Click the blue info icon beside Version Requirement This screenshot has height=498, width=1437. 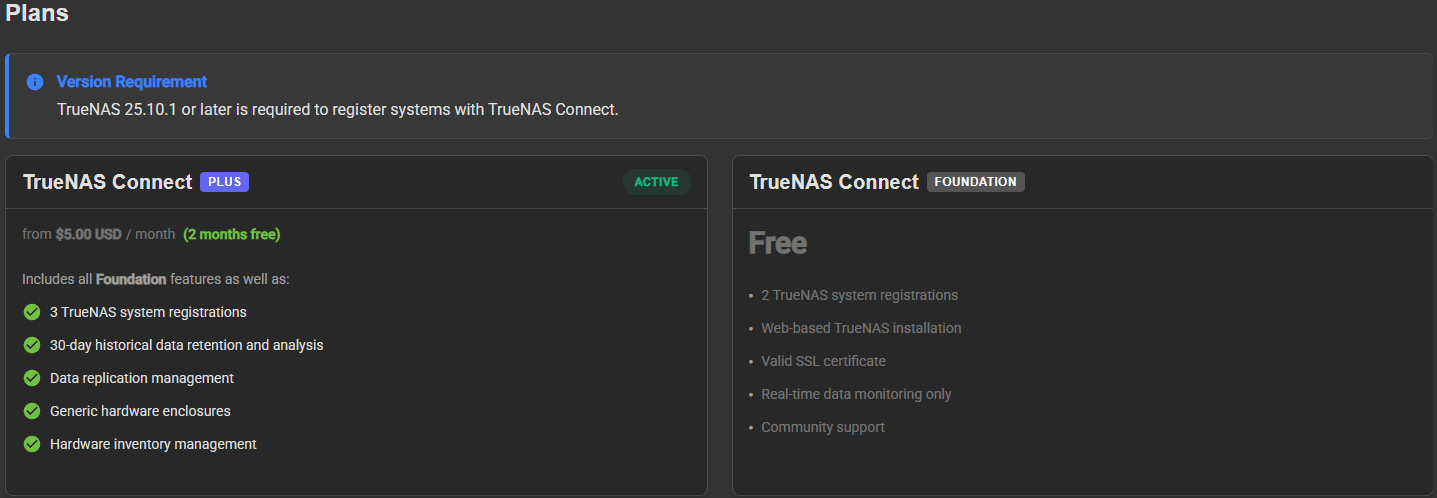click(35, 82)
